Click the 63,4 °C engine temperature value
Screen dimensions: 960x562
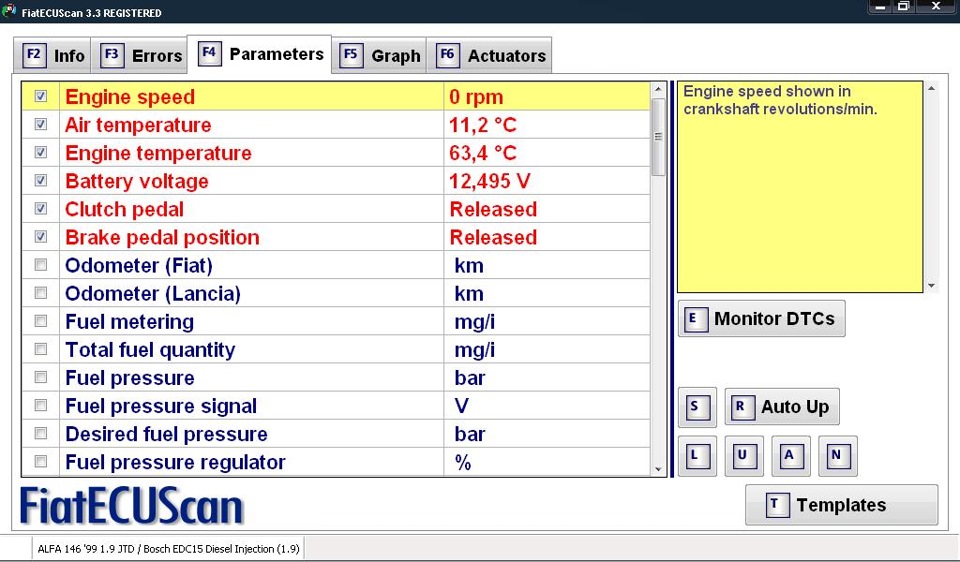click(x=482, y=153)
